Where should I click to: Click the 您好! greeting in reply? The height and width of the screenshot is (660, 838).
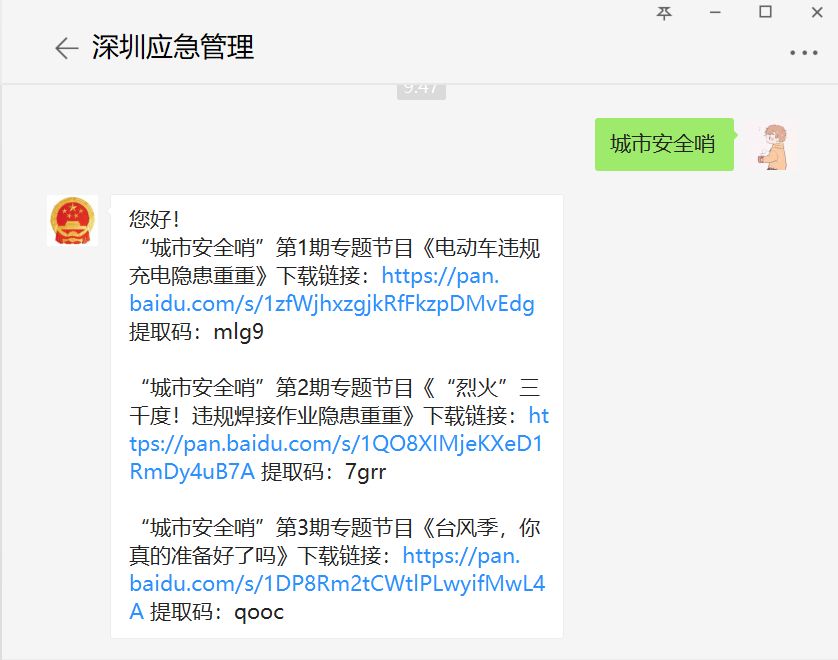click(153, 219)
